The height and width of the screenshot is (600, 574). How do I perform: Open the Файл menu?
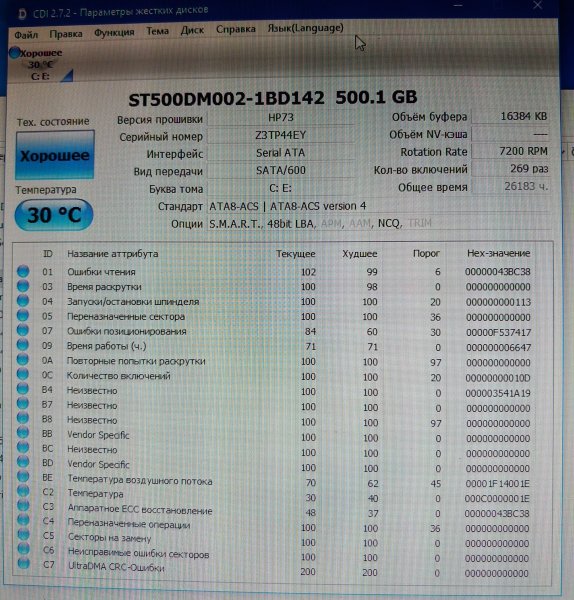(x=26, y=35)
